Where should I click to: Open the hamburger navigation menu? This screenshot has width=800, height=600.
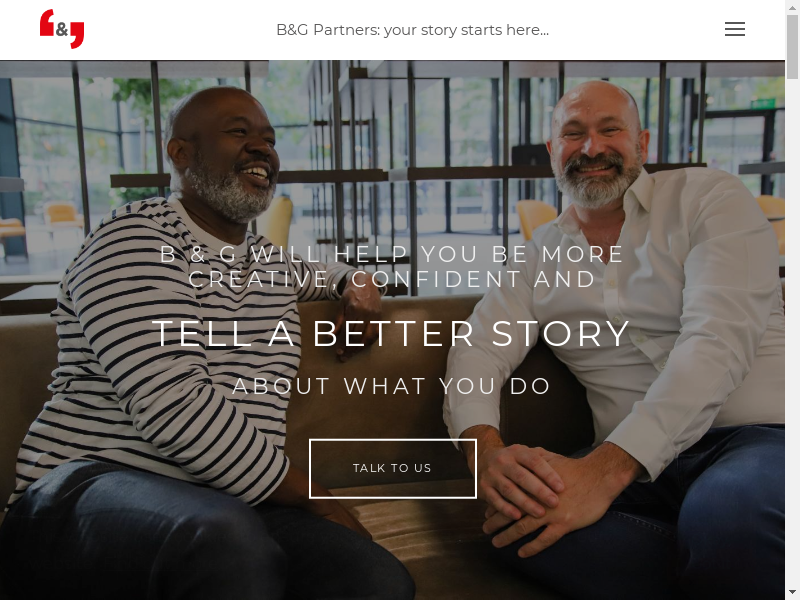point(735,29)
